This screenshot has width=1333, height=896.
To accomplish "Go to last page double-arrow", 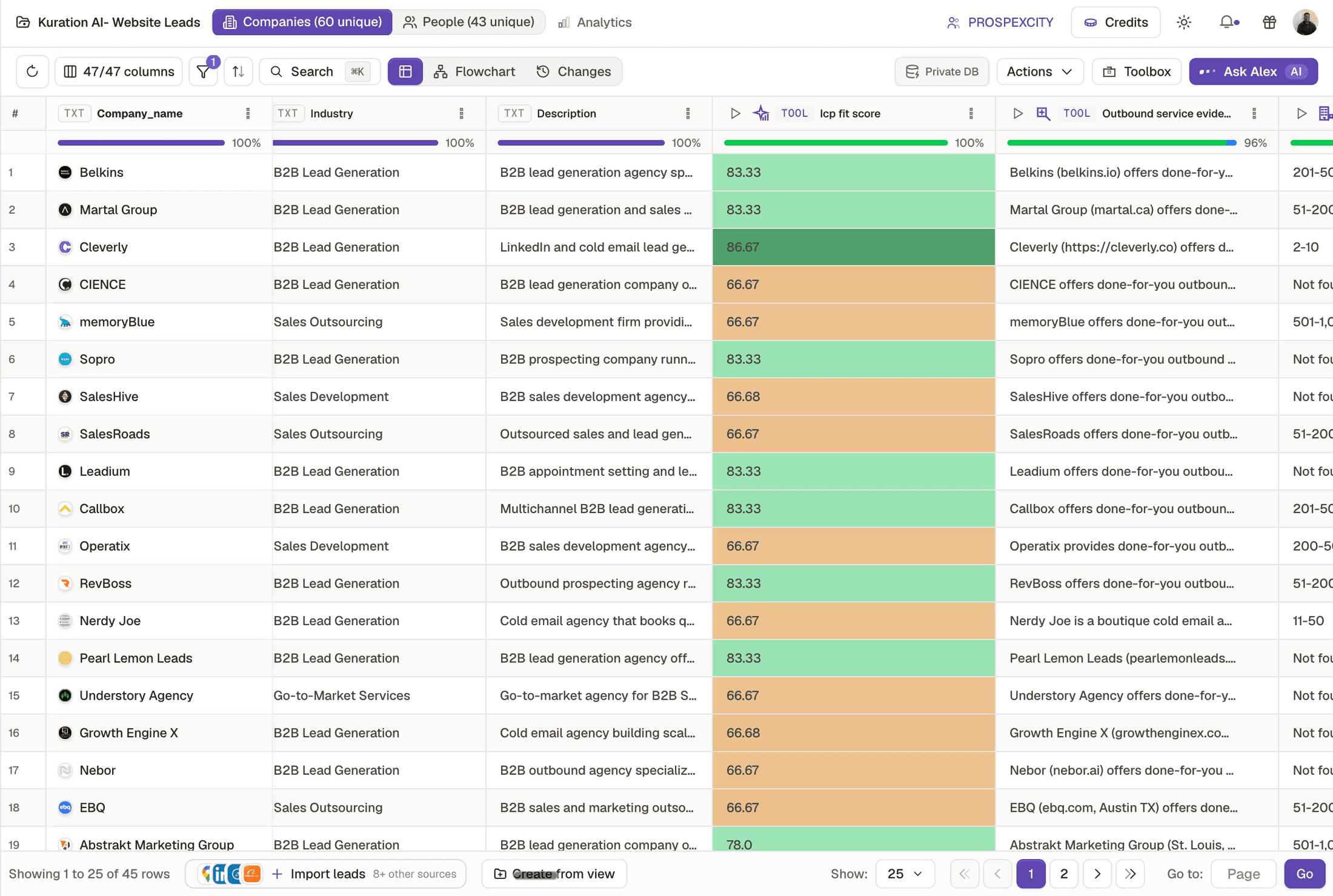I will point(1130,874).
